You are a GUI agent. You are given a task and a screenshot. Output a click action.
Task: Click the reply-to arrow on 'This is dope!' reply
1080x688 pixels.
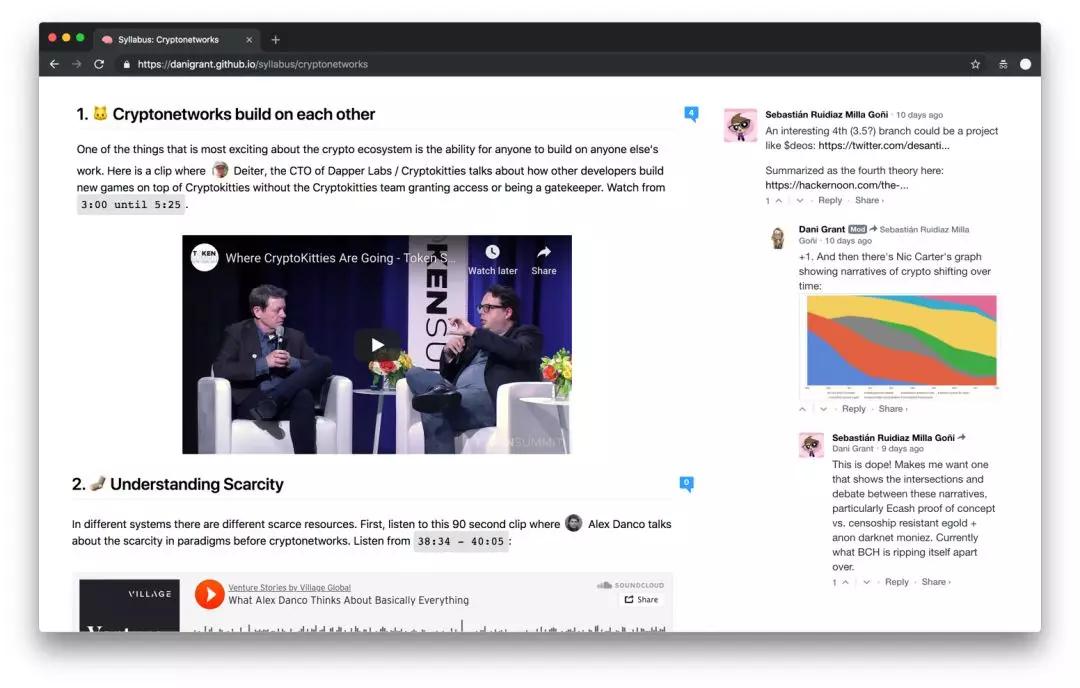(962, 437)
